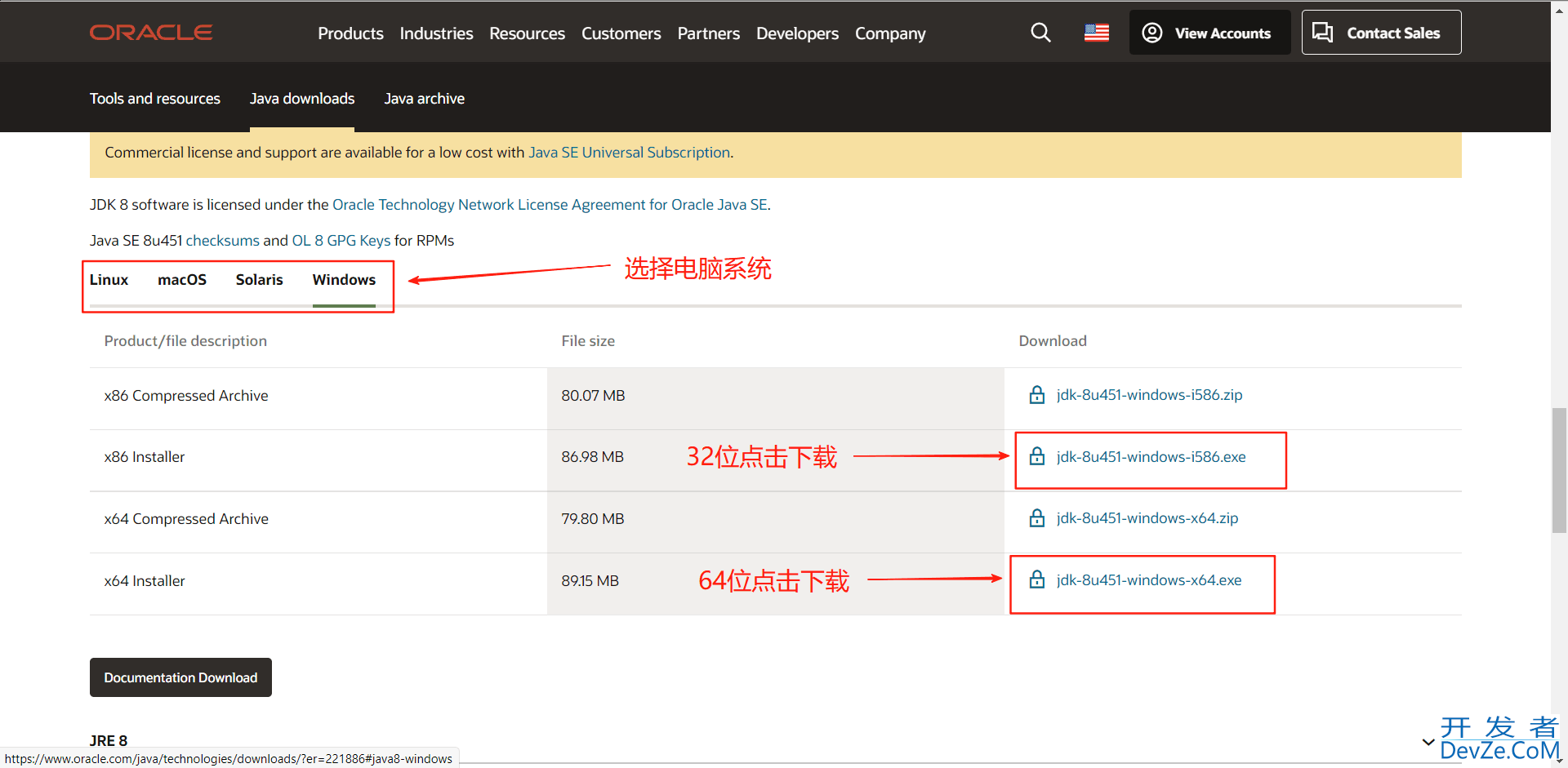Click the View Accounts button

(1209, 33)
